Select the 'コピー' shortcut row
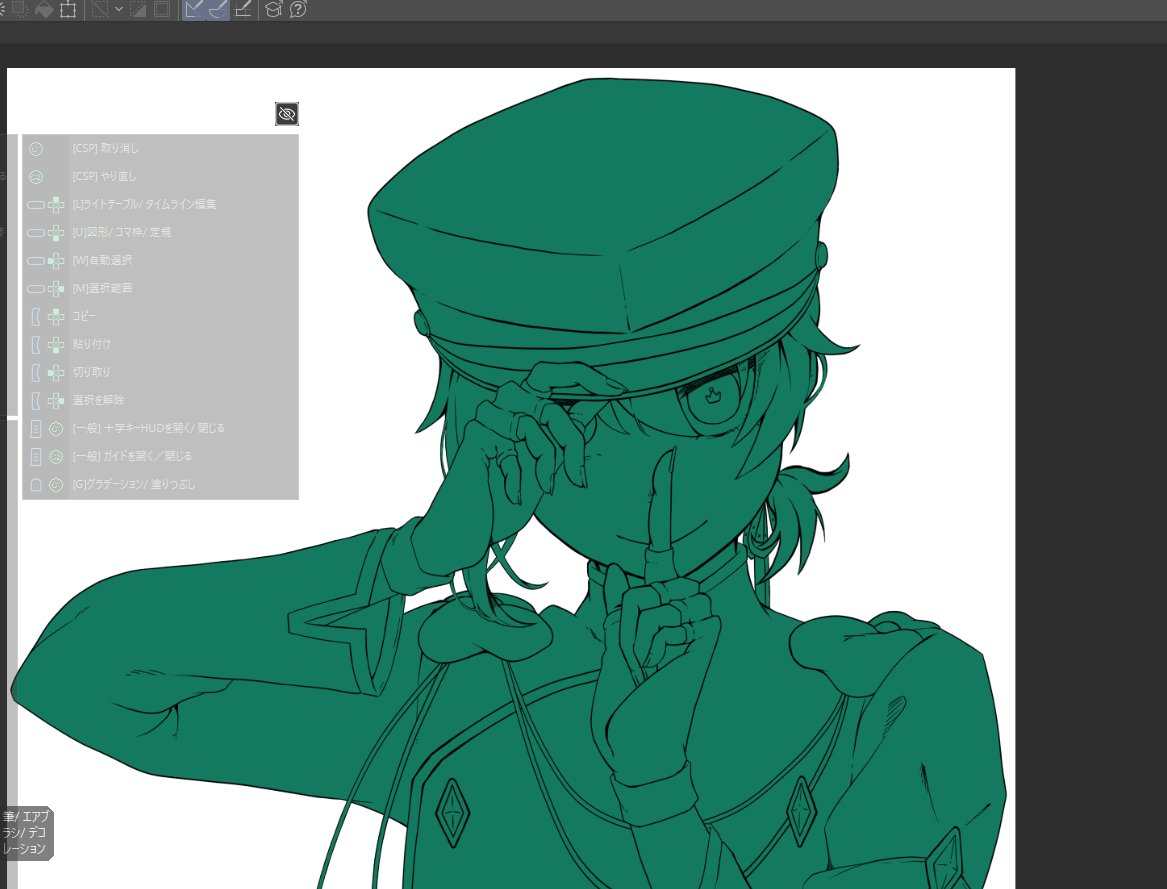 click(x=161, y=316)
